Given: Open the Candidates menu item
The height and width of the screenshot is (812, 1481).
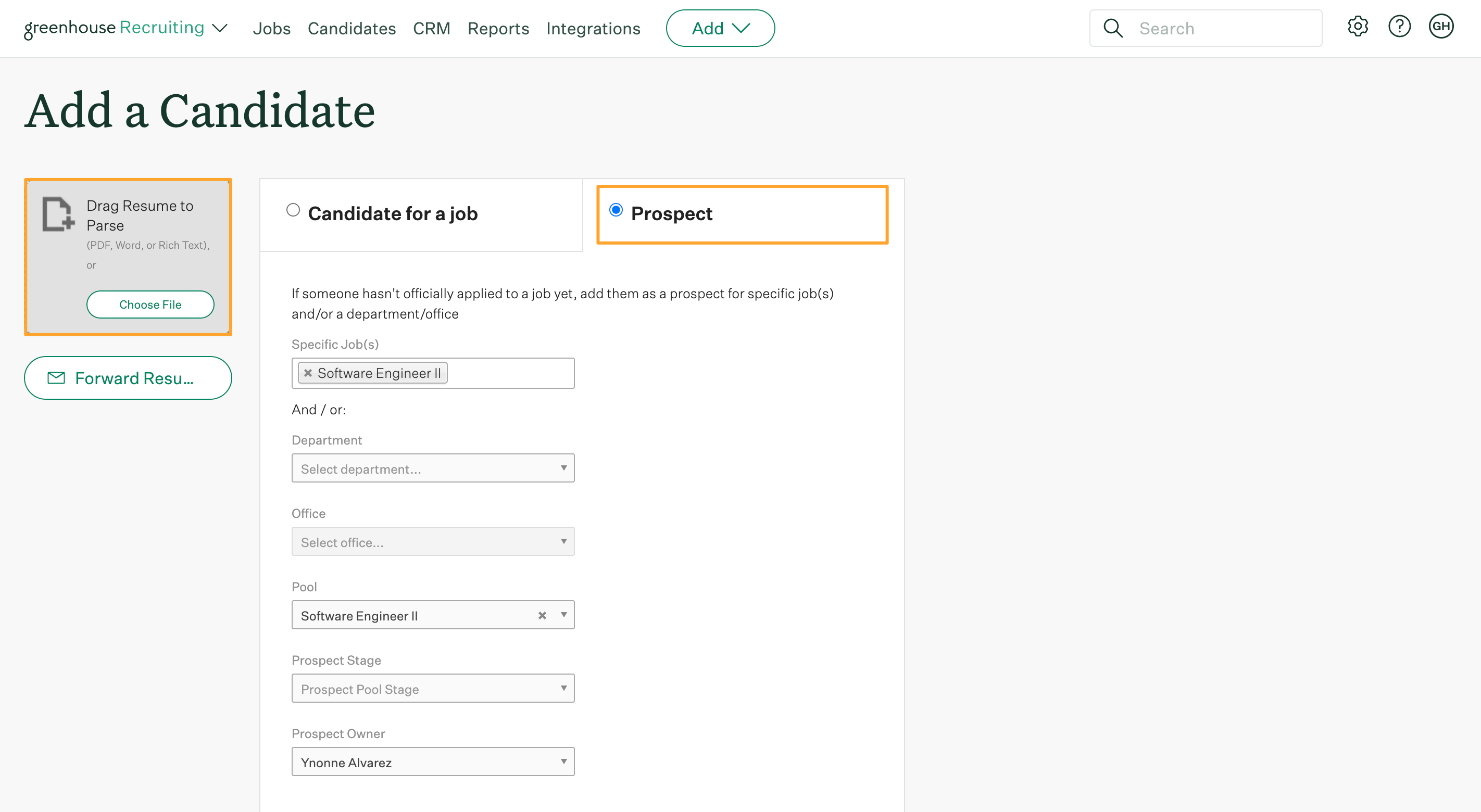Looking at the screenshot, I should 352,28.
